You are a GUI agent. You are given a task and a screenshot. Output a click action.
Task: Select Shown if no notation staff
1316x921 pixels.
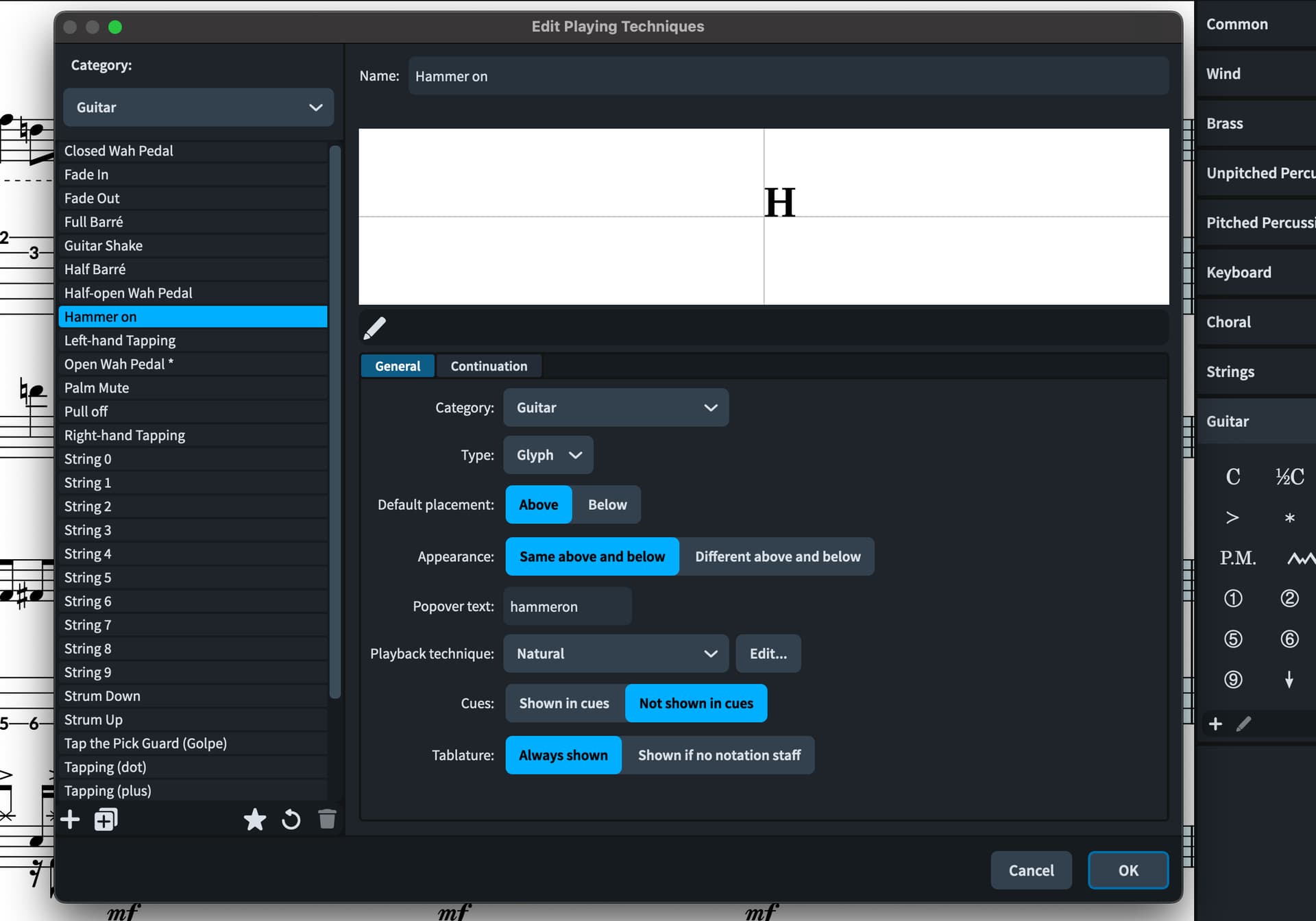click(x=718, y=755)
